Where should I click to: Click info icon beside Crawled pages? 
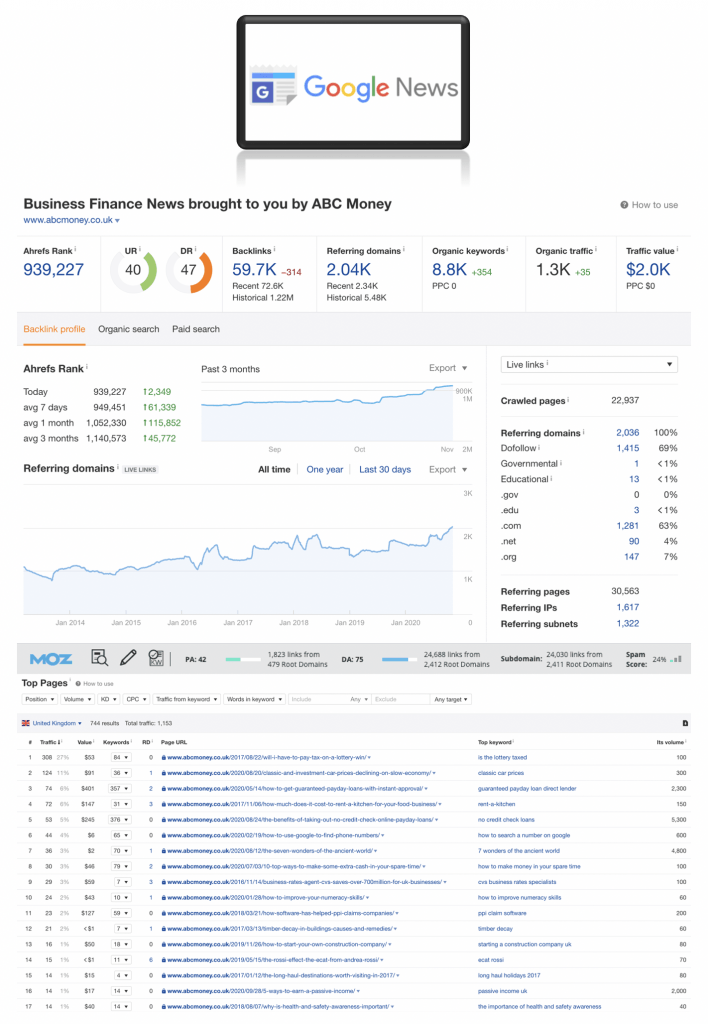(x=568, y=400)
